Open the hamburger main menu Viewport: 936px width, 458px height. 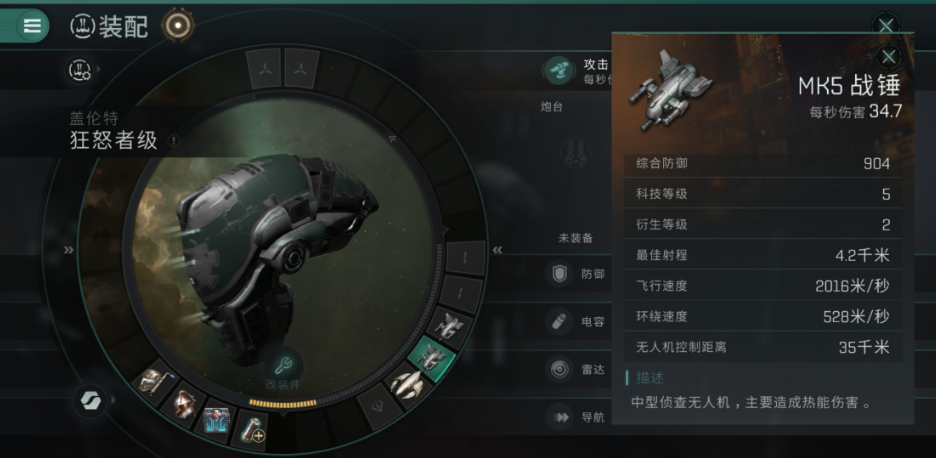coord(32,26)
